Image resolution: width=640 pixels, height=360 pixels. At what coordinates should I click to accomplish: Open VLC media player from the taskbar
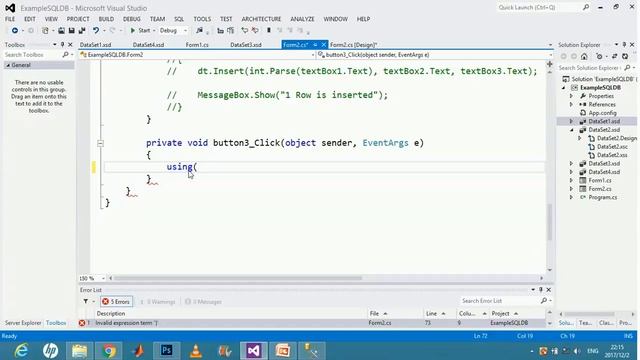(x=196, y=351)
